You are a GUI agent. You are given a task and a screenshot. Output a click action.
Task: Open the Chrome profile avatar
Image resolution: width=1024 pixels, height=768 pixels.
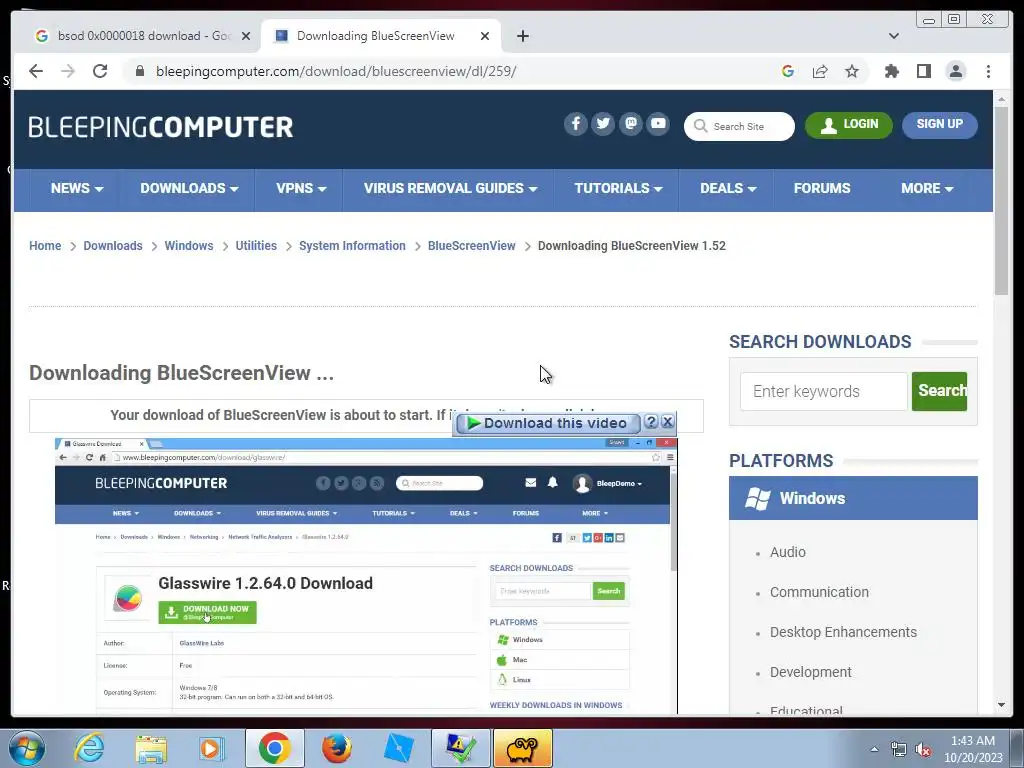pyautogui.click(x=955, y=71)
